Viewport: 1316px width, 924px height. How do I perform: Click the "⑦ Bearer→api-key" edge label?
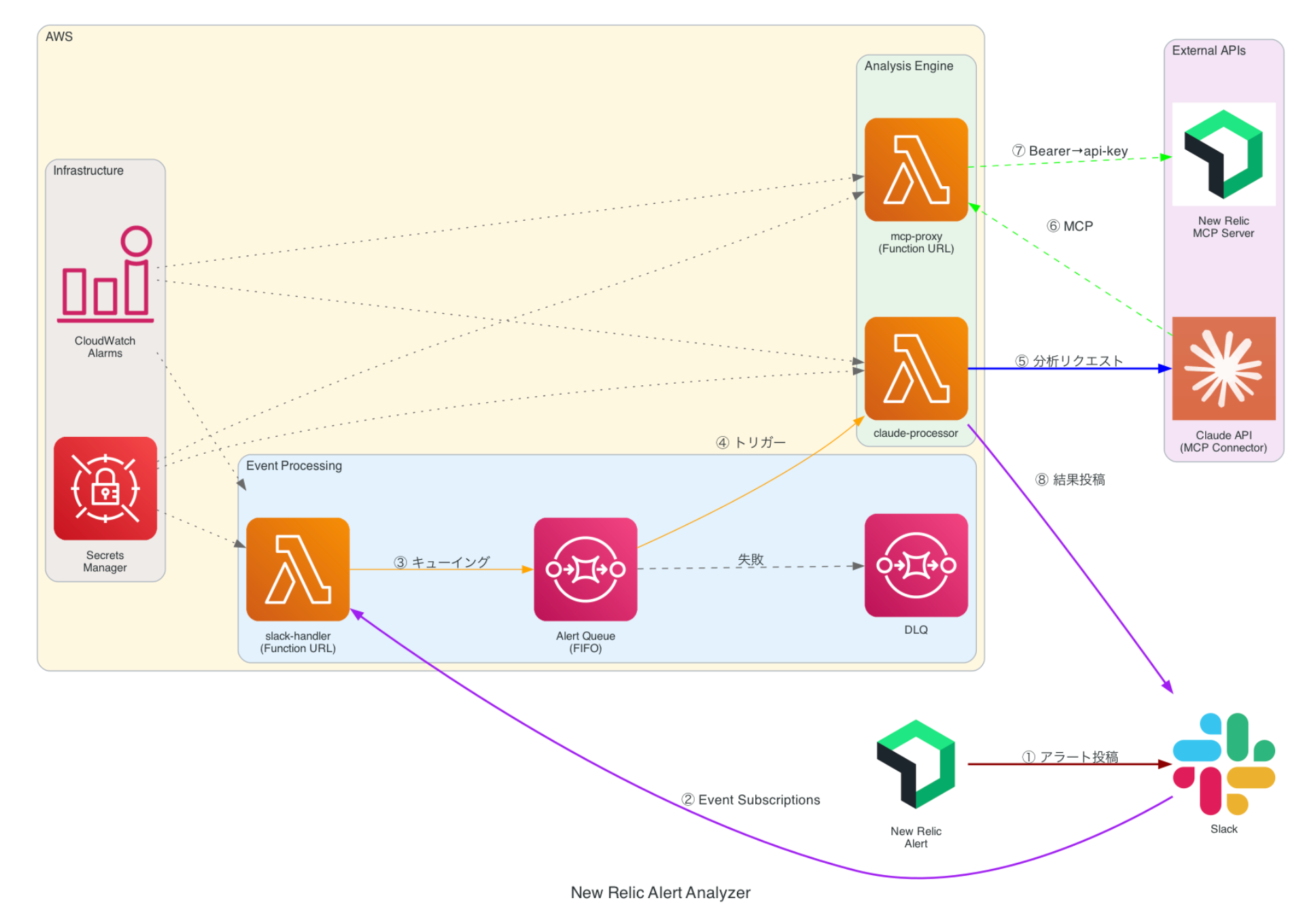click(x=1069, y=151)
